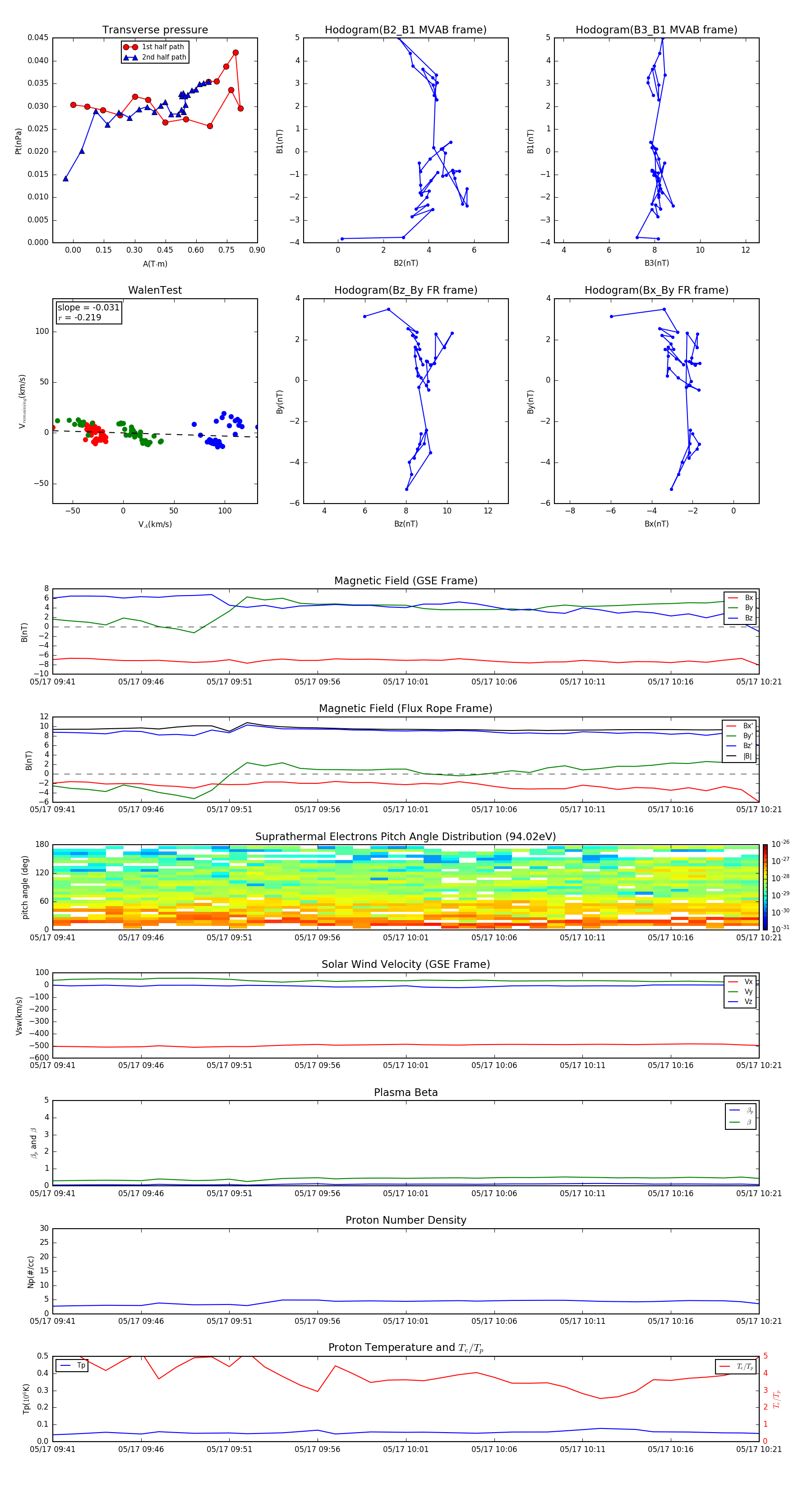Click the pitch angle spectrogram colorbar
812x1489 pixels.
tap(765, 887)
